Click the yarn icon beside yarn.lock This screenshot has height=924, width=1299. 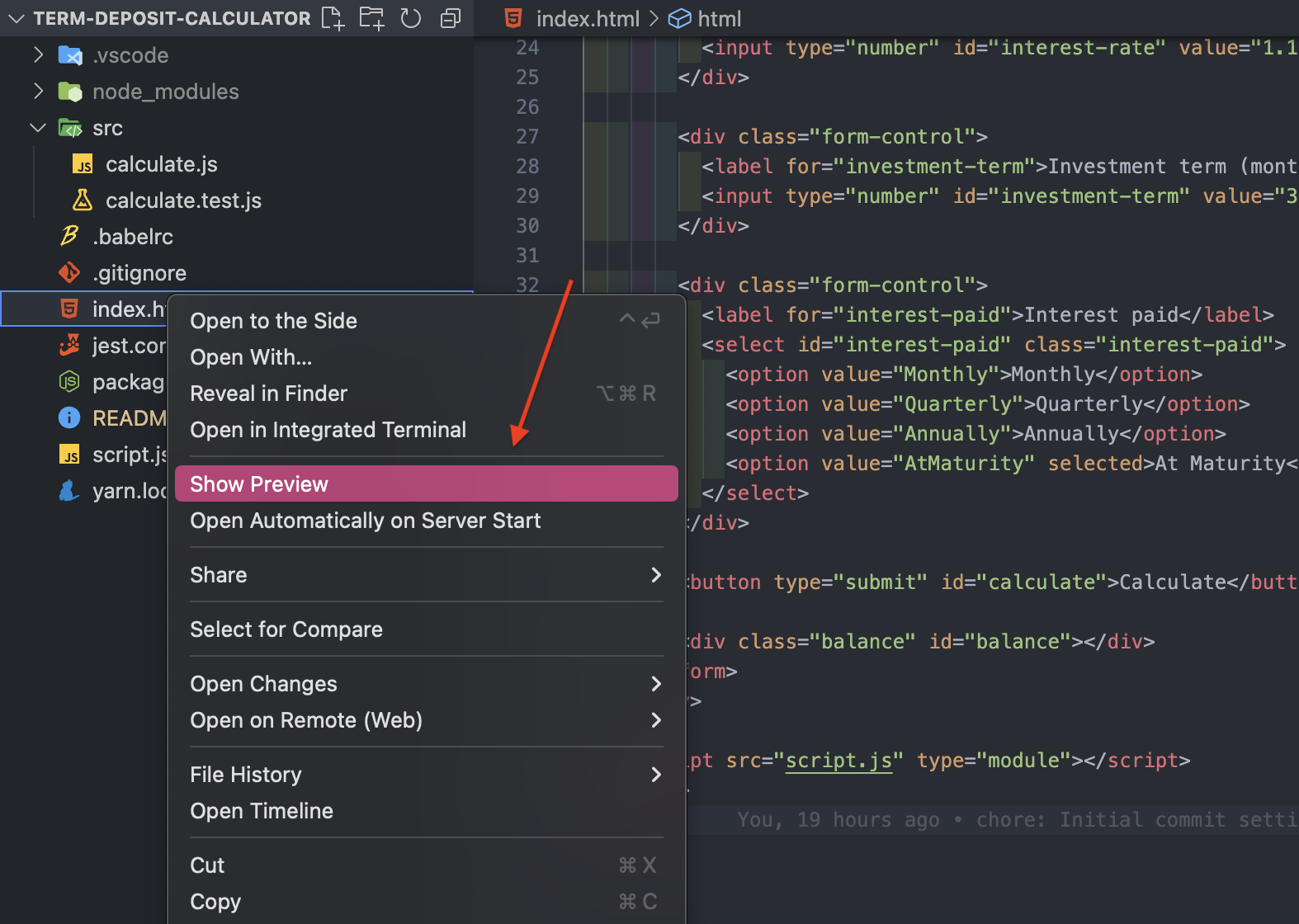(69, 491)
